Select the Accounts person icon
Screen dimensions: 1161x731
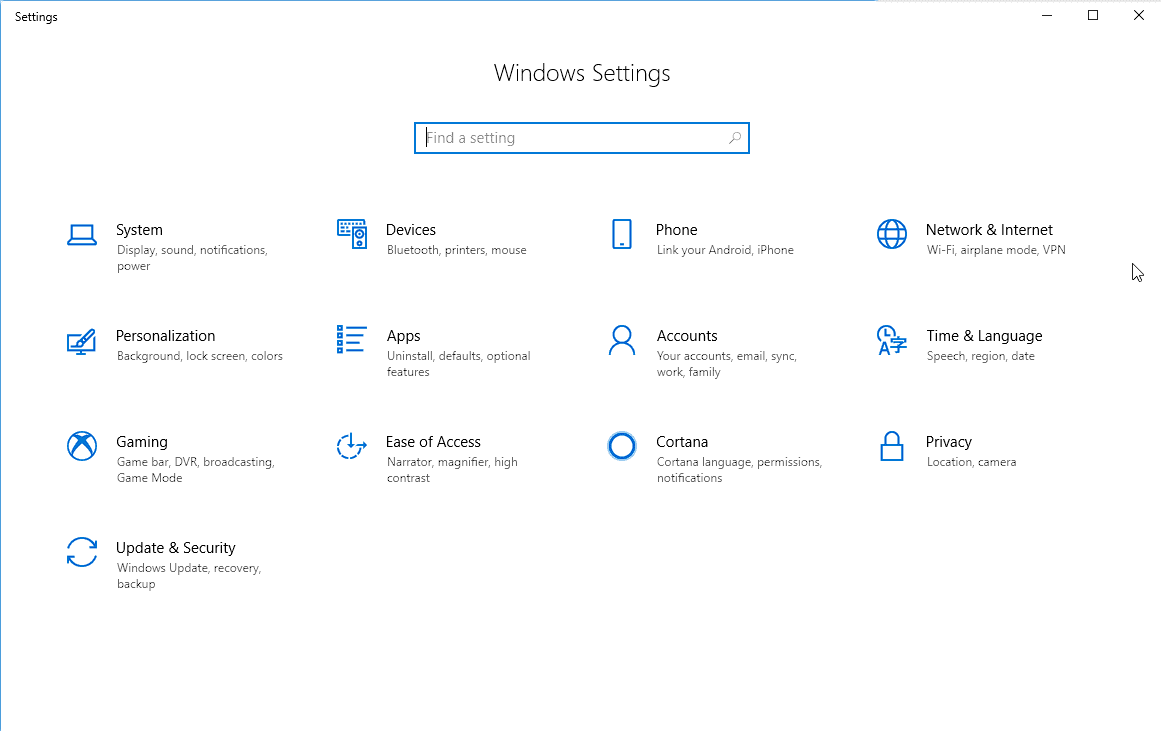pyautogui.click(x=622, y=340)
